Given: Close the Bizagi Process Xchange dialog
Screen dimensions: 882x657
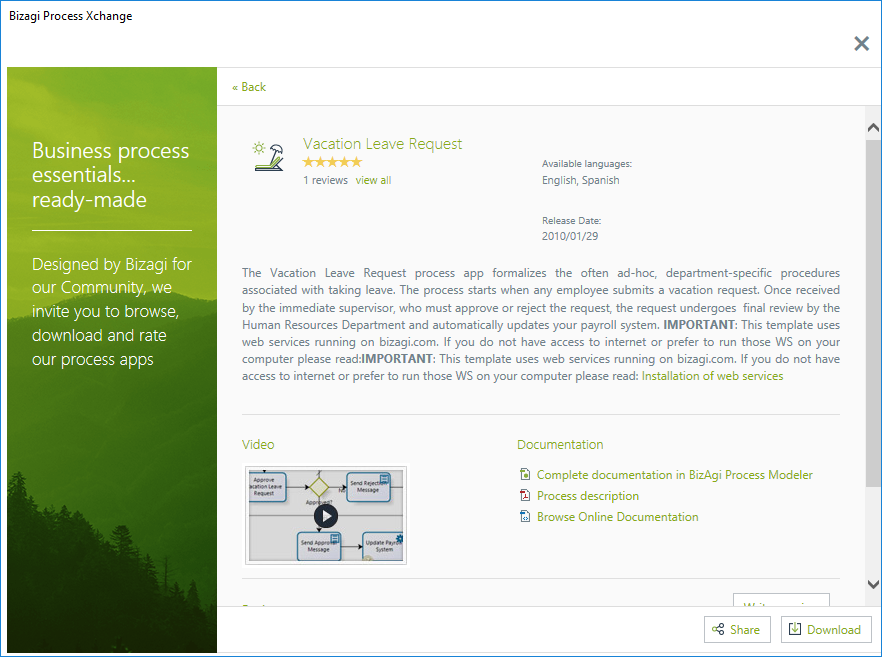Looking at the screenshot, I should pos(861,43).
